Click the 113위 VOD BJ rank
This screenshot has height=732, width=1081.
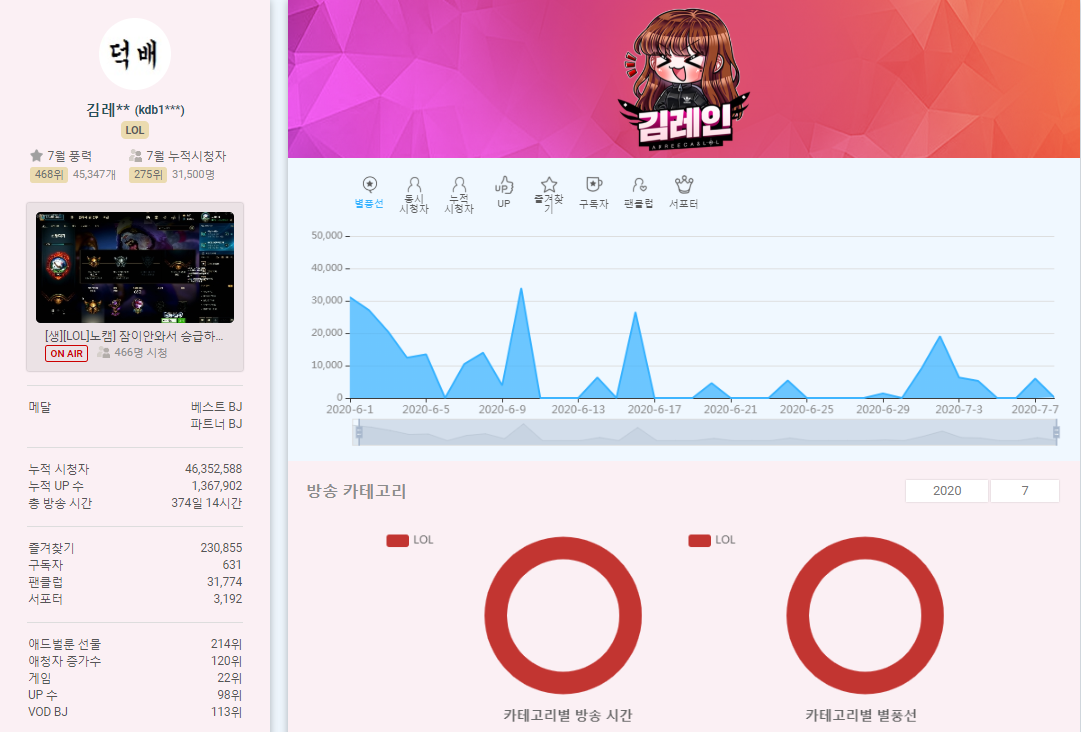point(227,712)
